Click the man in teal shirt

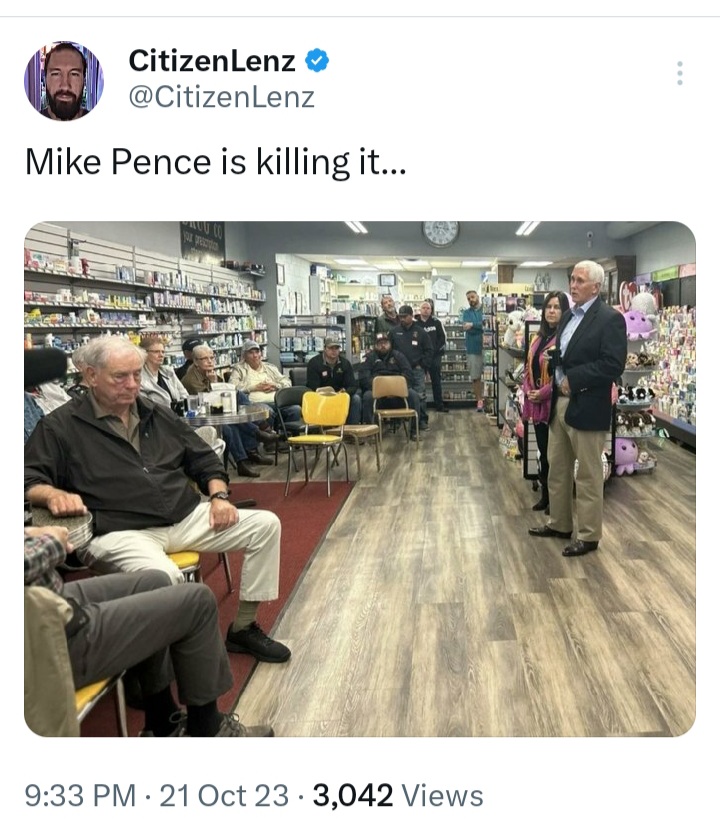point(473,349)
